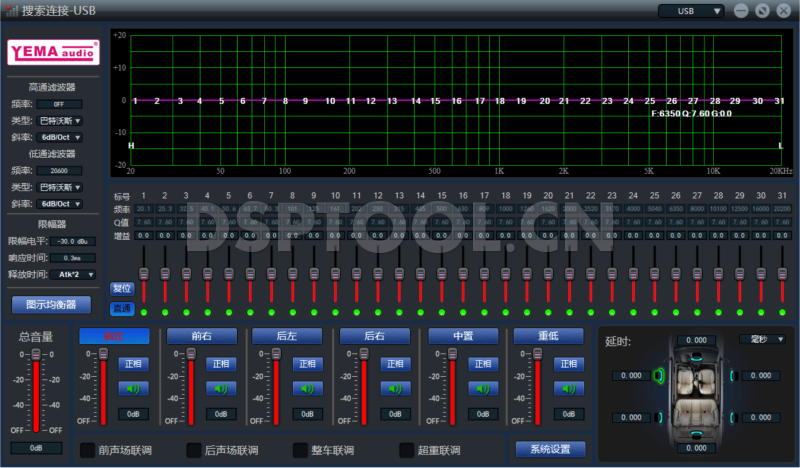Select front-left speaker icon on car diagram
The width and height of the screenshot is (800, 468).
(659, 376)
